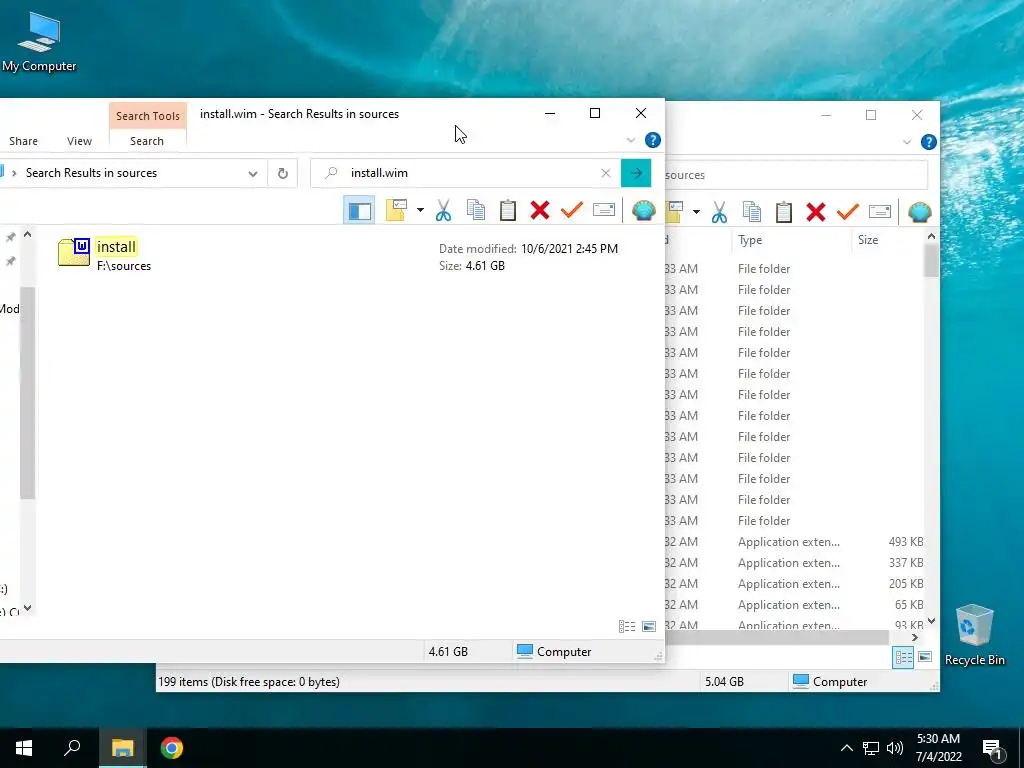The image size is (1024, 768).
Task: Refresh the Search Results in sources view
Action: click(283, 173)
